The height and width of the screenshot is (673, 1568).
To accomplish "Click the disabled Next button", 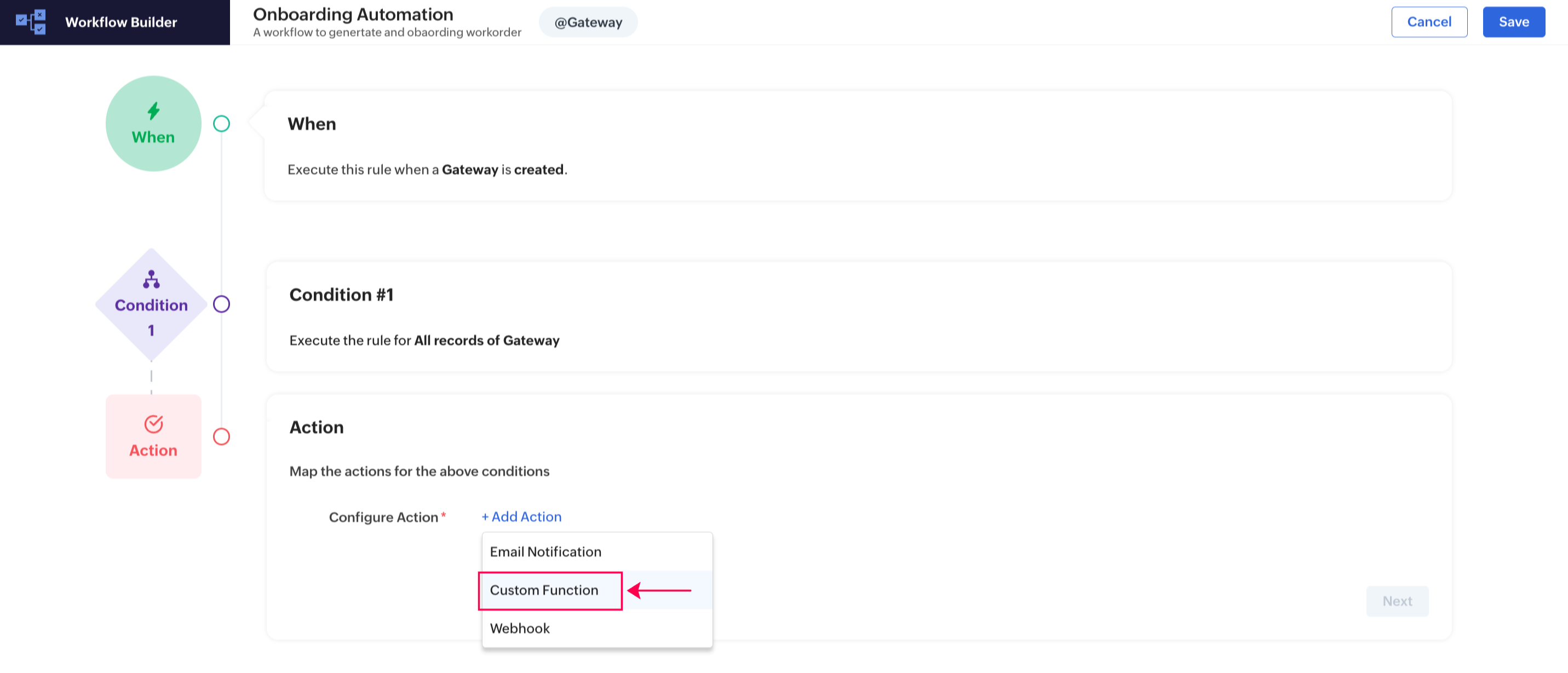I will (1397, 601).
